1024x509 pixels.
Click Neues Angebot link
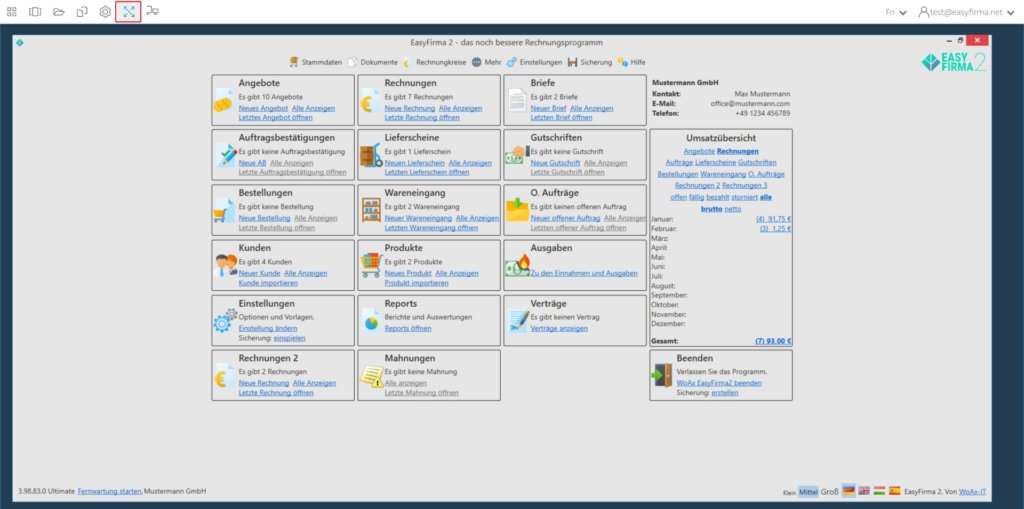pos(263,108)
